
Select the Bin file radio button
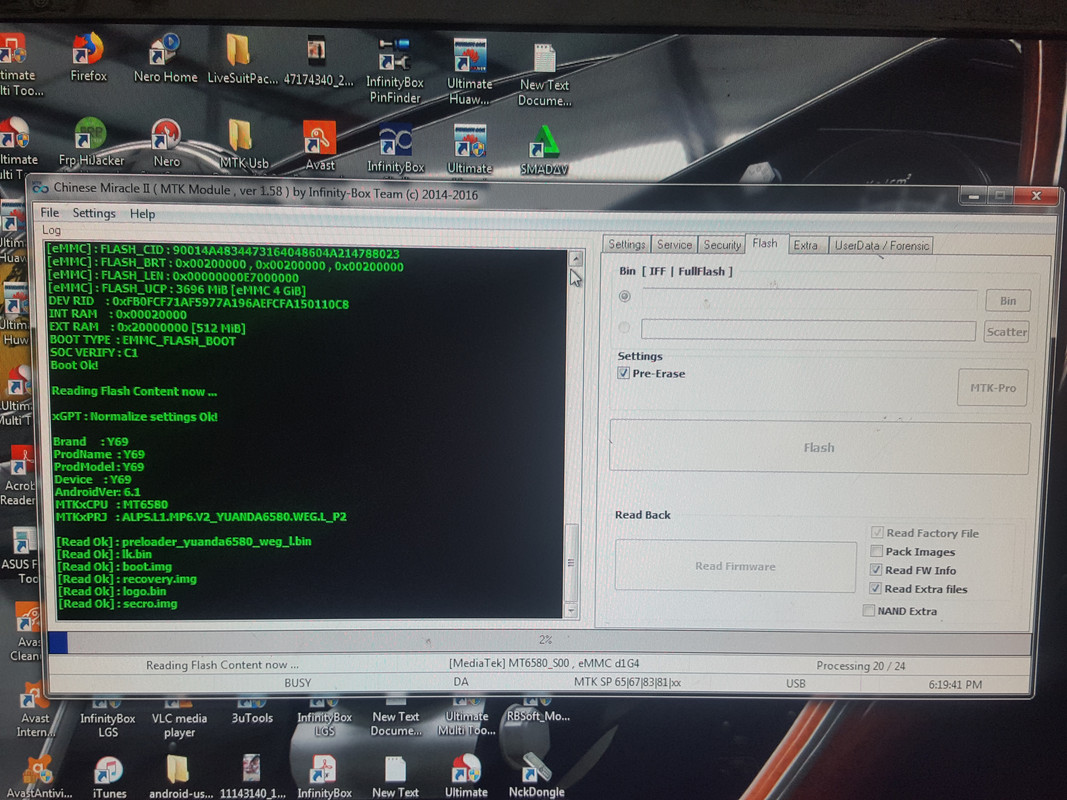624,296
